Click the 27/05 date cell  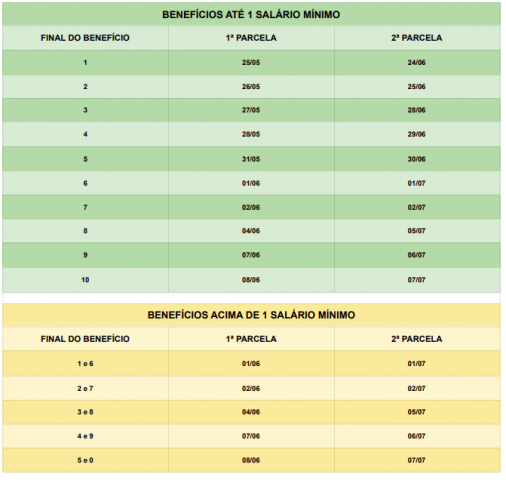pos(251,110)
